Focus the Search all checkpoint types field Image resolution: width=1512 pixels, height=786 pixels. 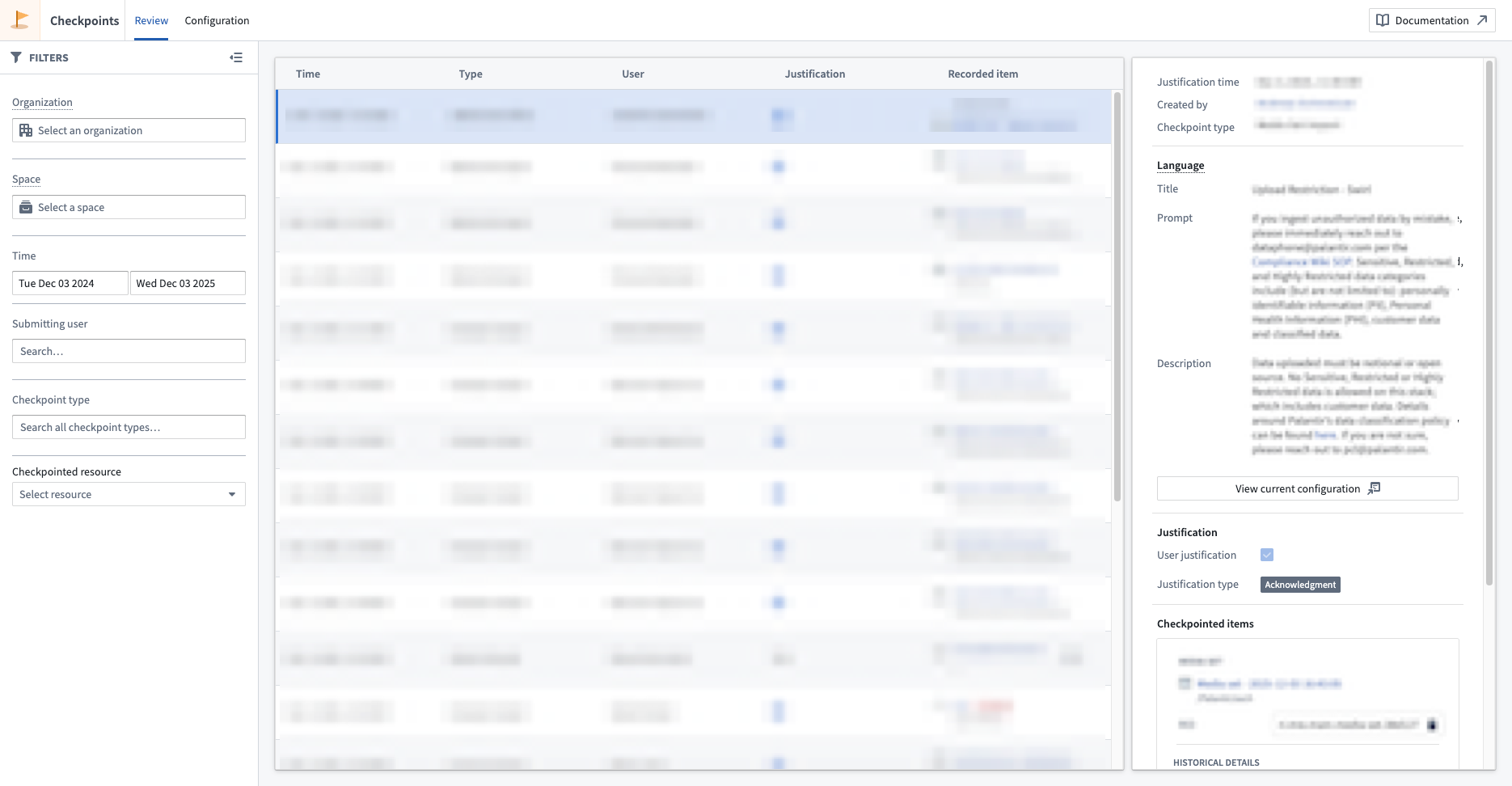pos(129,427)
